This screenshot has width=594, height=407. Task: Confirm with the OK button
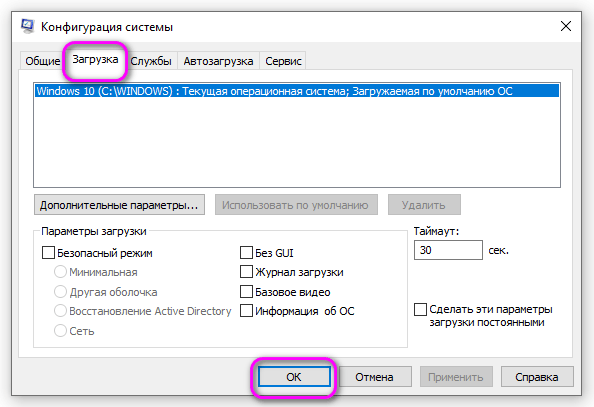pyautogui.click(x=294, y=377)
